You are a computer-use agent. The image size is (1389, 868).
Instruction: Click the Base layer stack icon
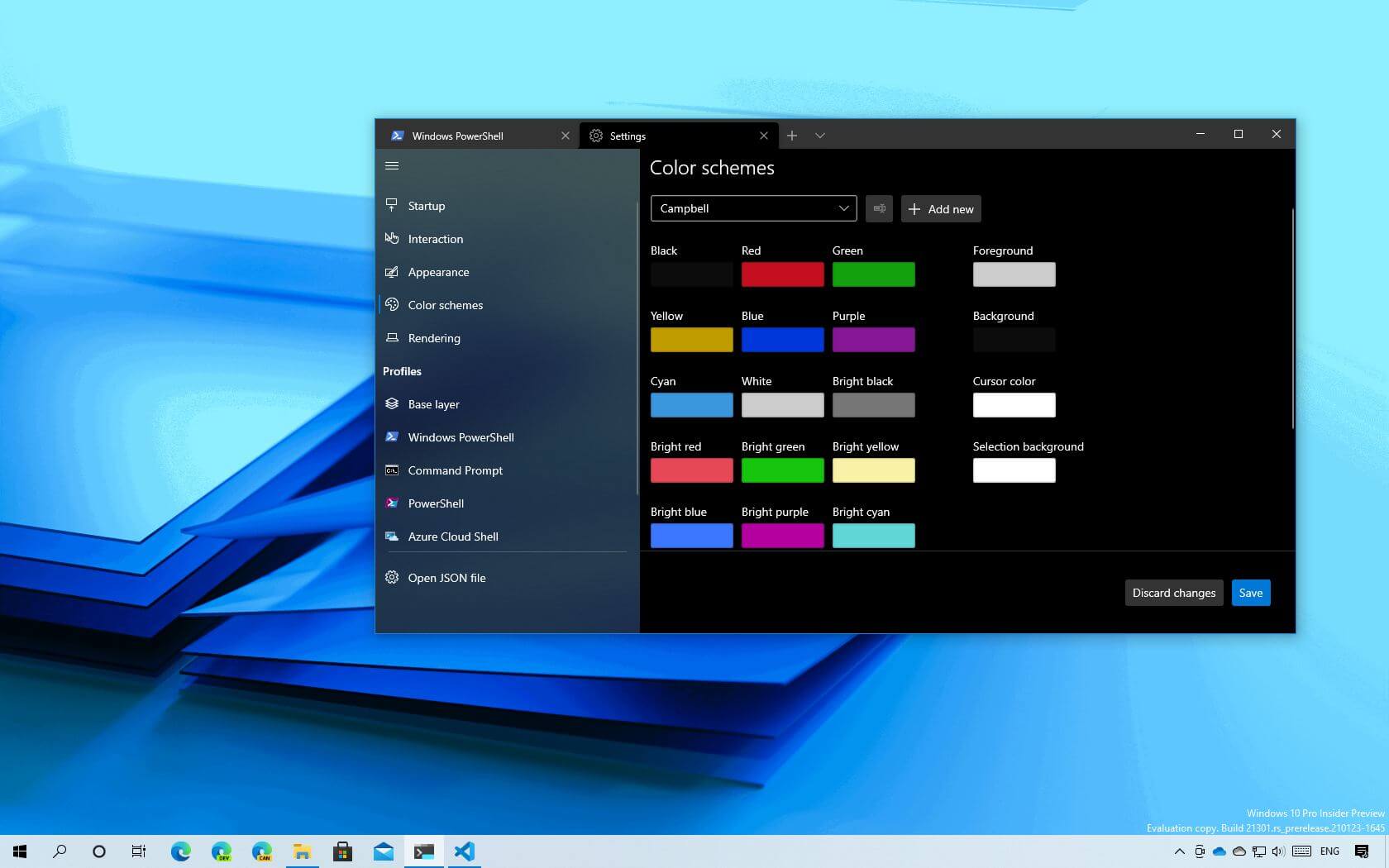[392, 403]
